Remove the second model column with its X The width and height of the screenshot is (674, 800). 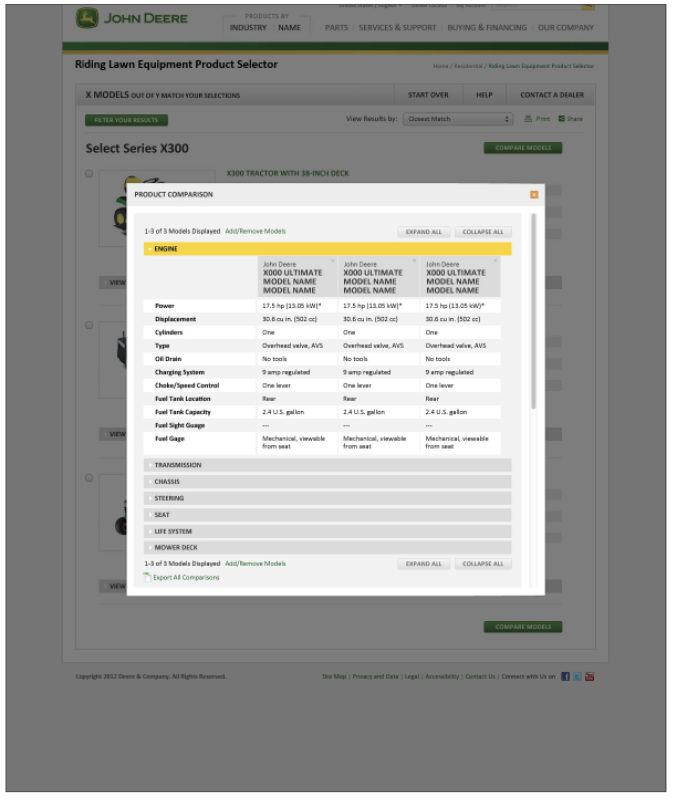click(414, 261)
